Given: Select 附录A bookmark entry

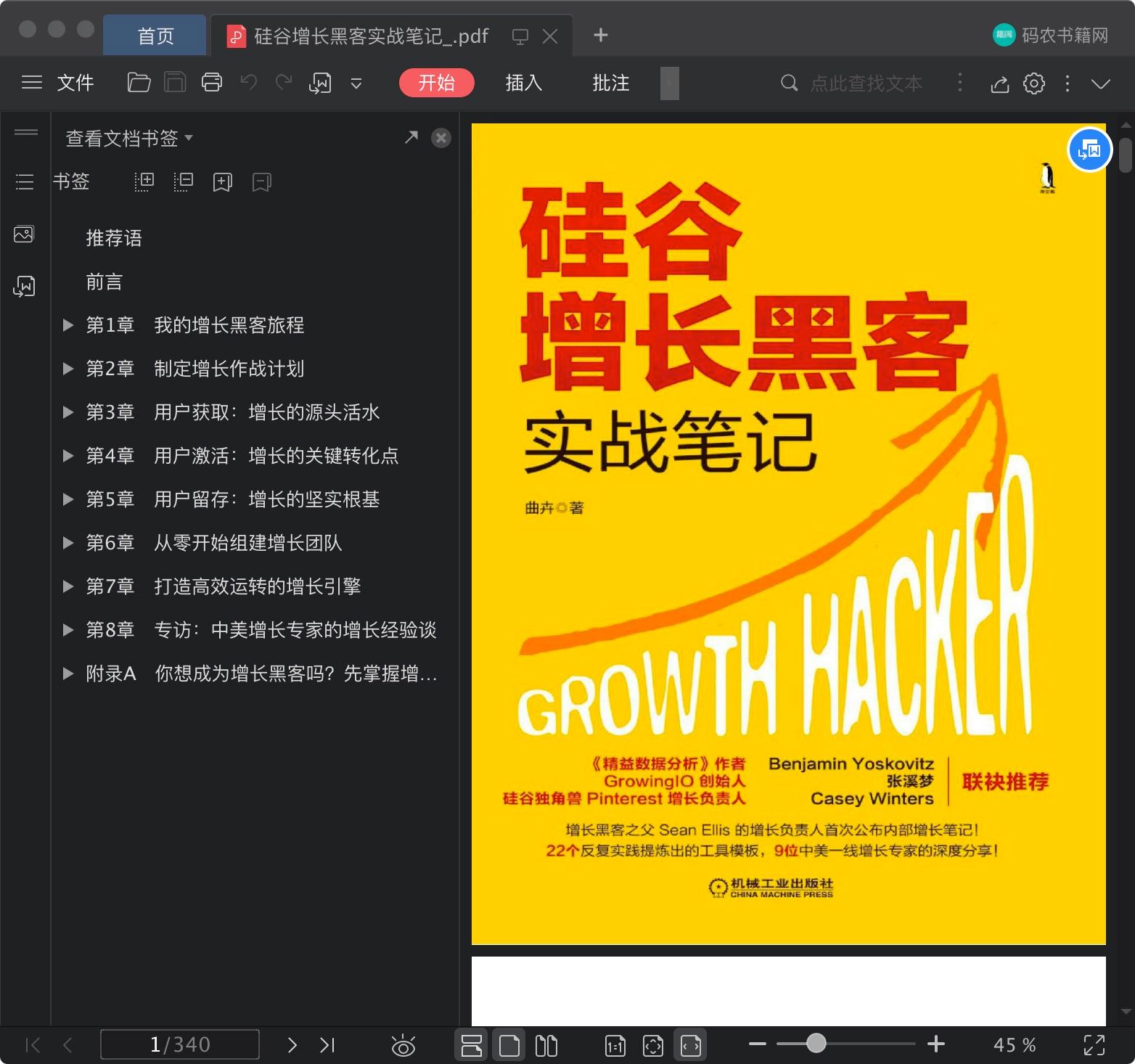Looking at the screenshot, I should 261,674.
